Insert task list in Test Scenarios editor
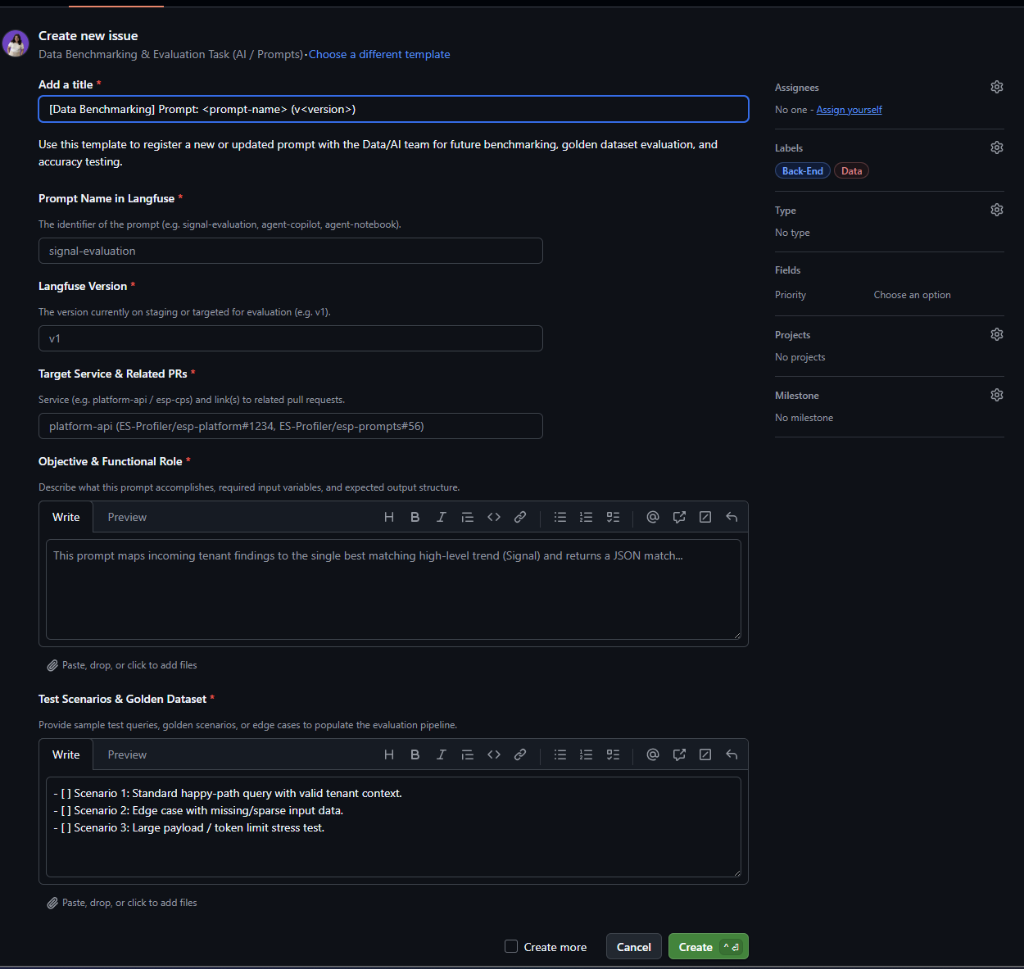This screenshot has width=1024, height=969. tap(613, 755)
